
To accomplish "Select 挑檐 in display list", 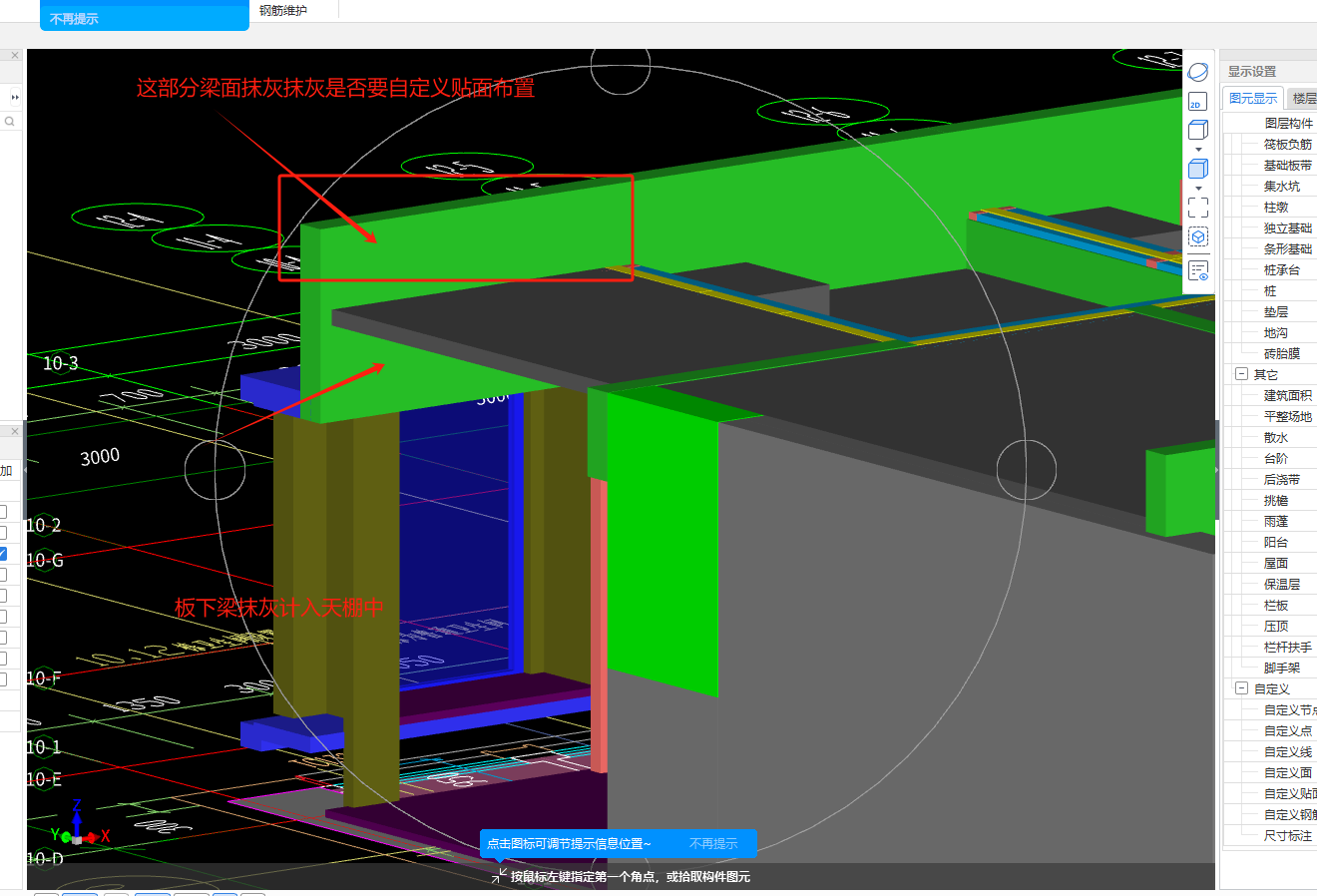I will click(x=1276, y=500).
